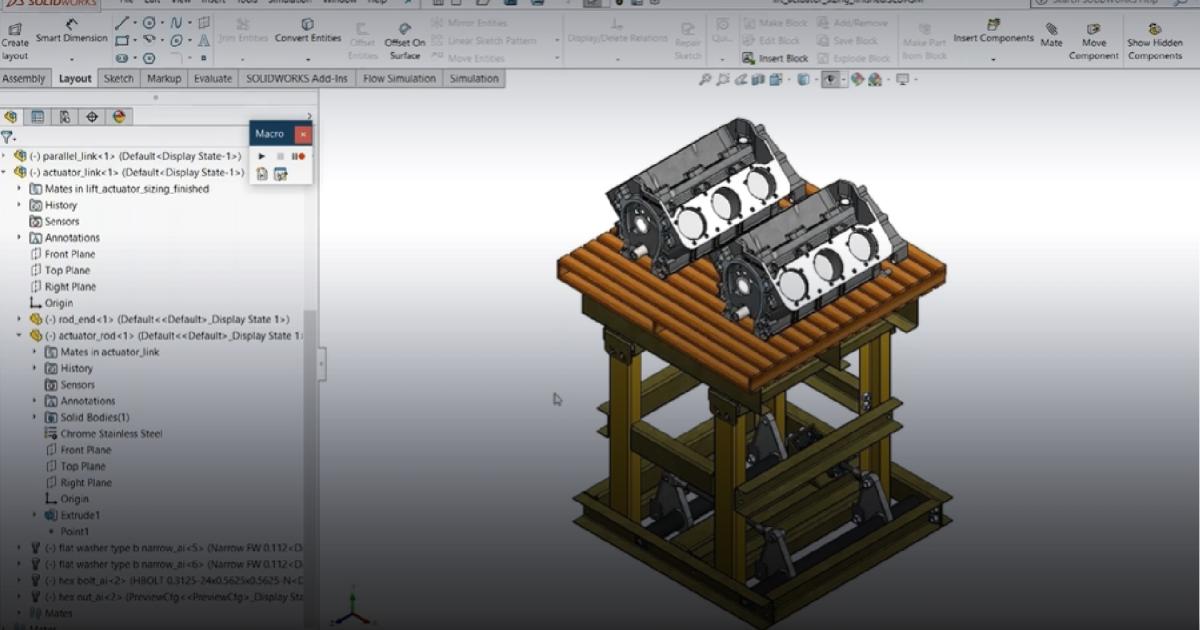
Task: Click the Mate tool
Action: click(x=1052, y=35)
